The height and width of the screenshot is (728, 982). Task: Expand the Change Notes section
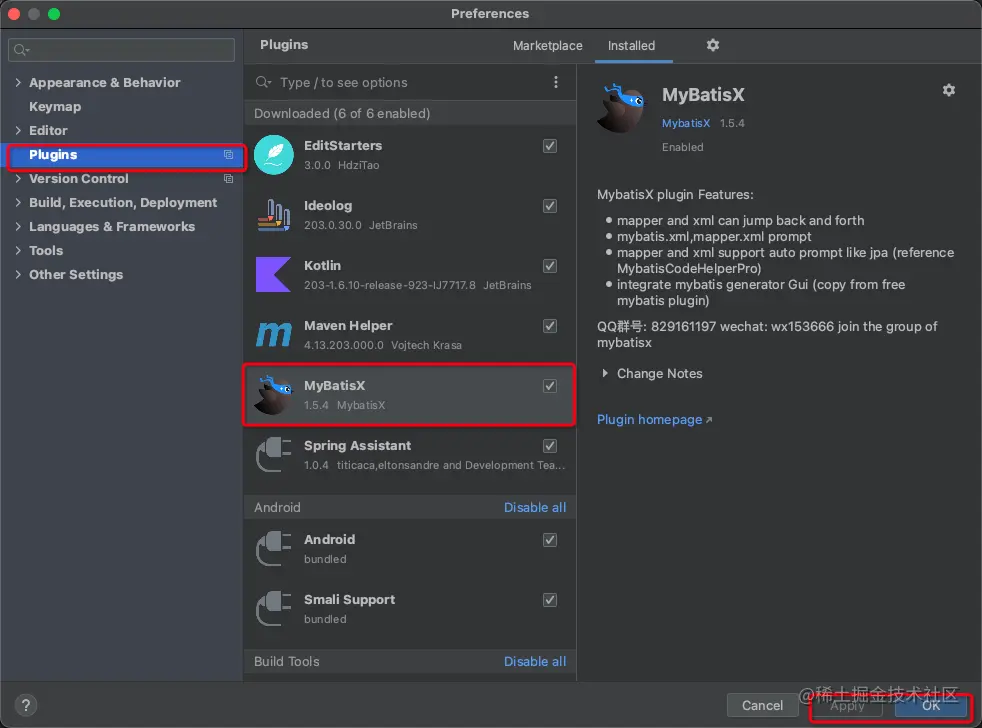(x=605, y=373)
